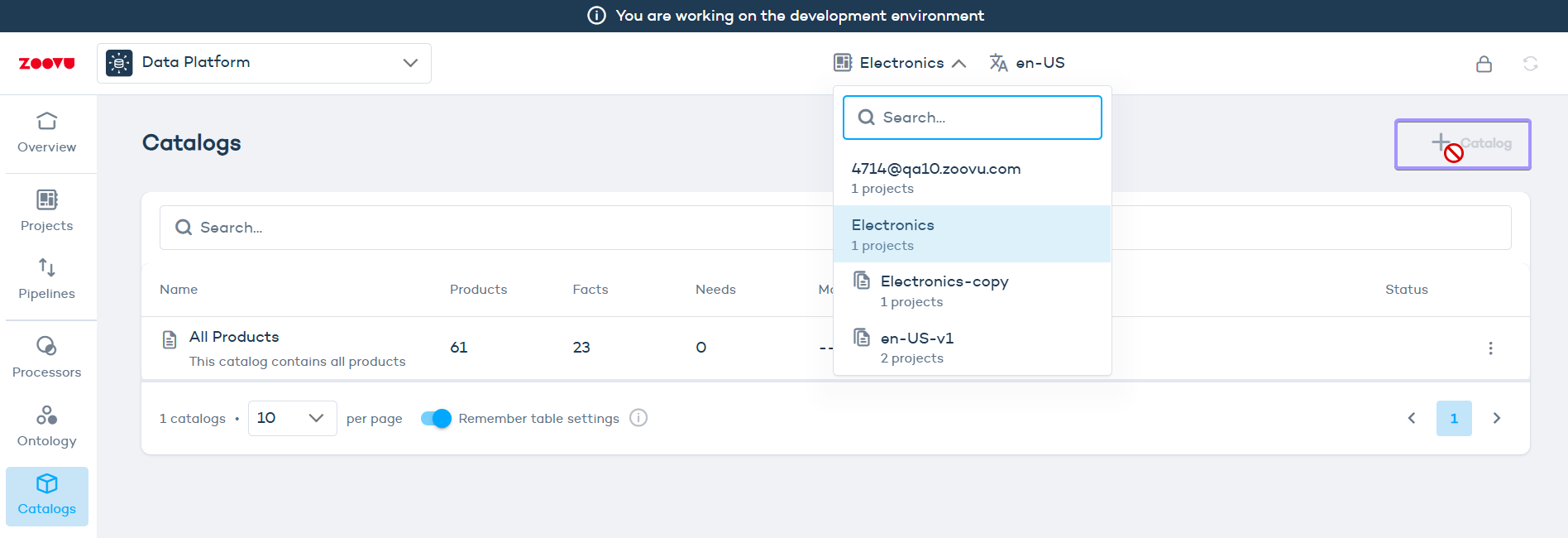
Task: Open three-dot menu for All Products
Action: [x=1490, y=348]
